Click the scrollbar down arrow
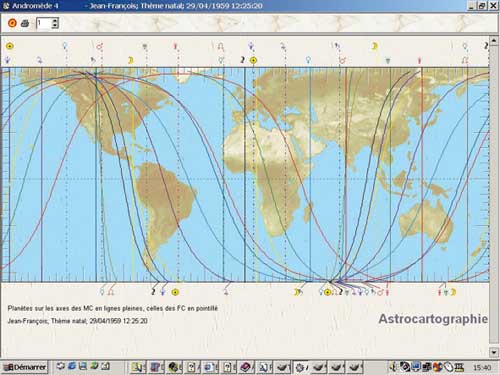 pyautogui.click(x=494, y=352)
